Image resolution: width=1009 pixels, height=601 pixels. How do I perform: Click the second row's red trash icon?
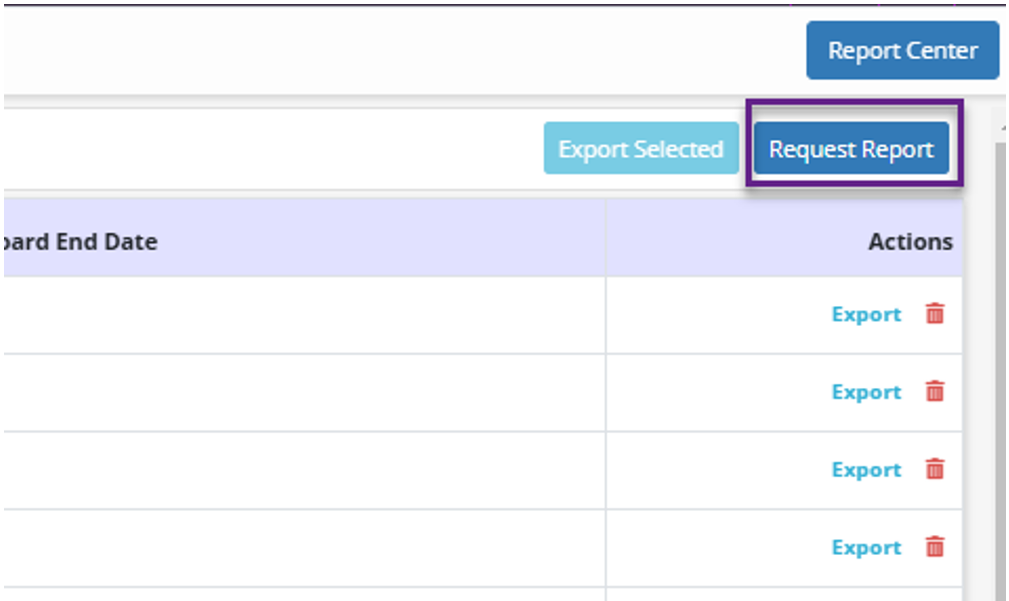click(934, 392)
